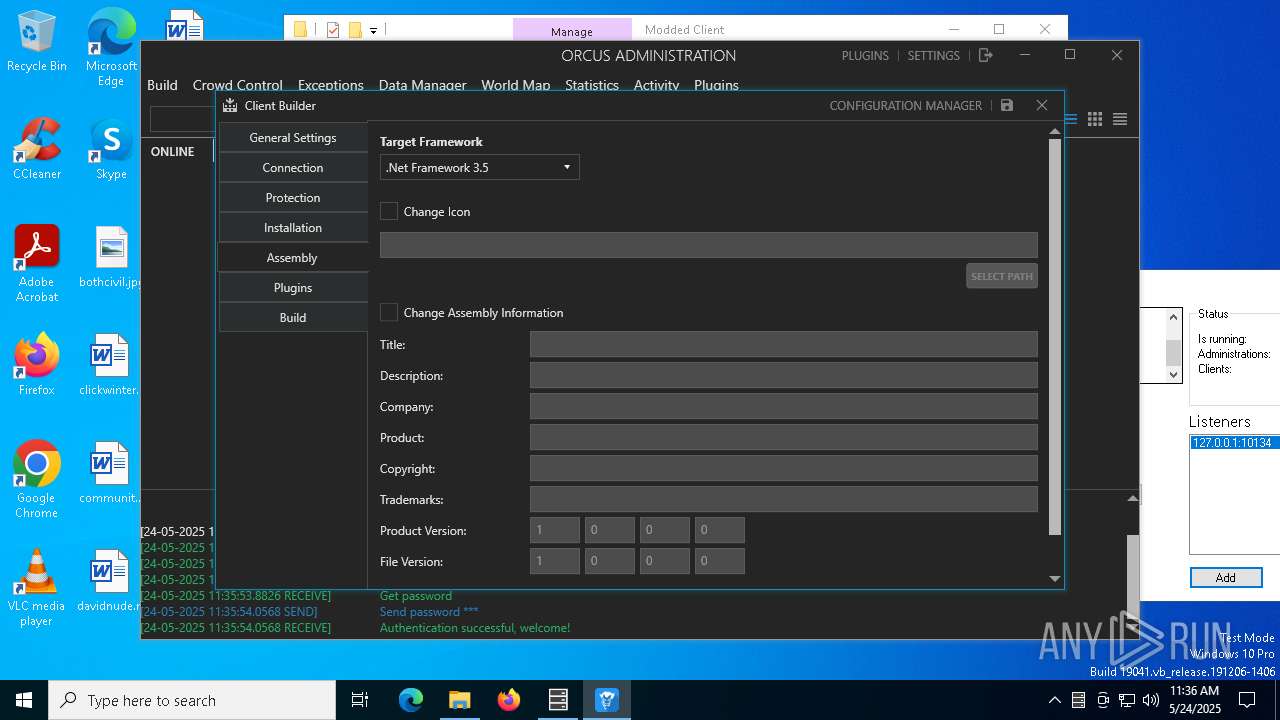Image resolution: width=1280 pixels, height=720 pixels.
Task: Open the Windows Start menu
Action: point(24,700)
